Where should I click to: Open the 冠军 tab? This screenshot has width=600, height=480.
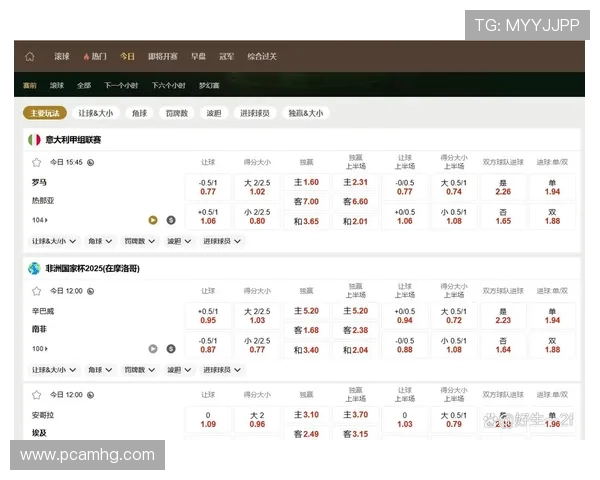[x=226, y=57]
